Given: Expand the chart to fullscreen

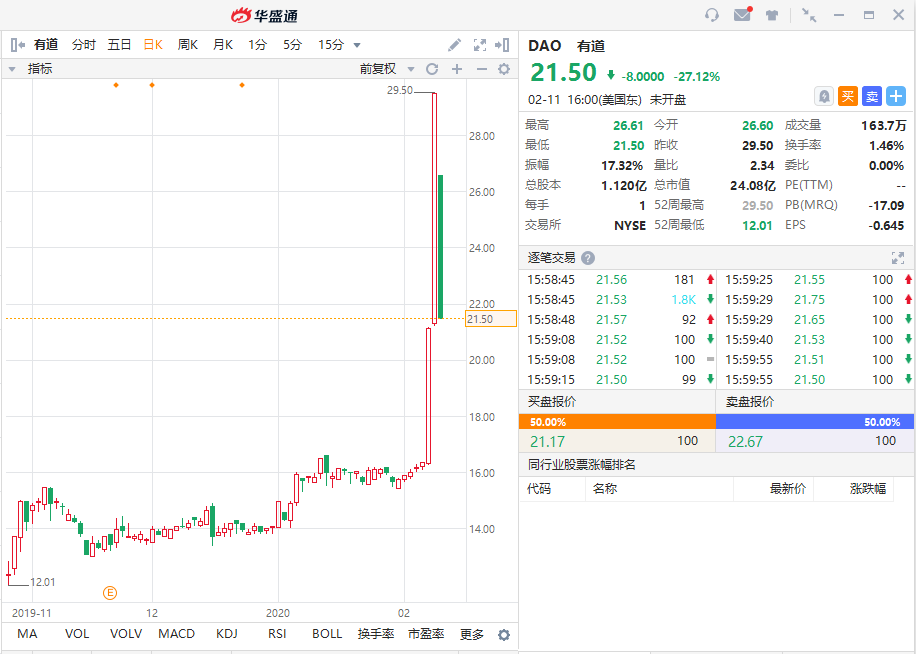Looking at the screenshot, I should 480,44.
